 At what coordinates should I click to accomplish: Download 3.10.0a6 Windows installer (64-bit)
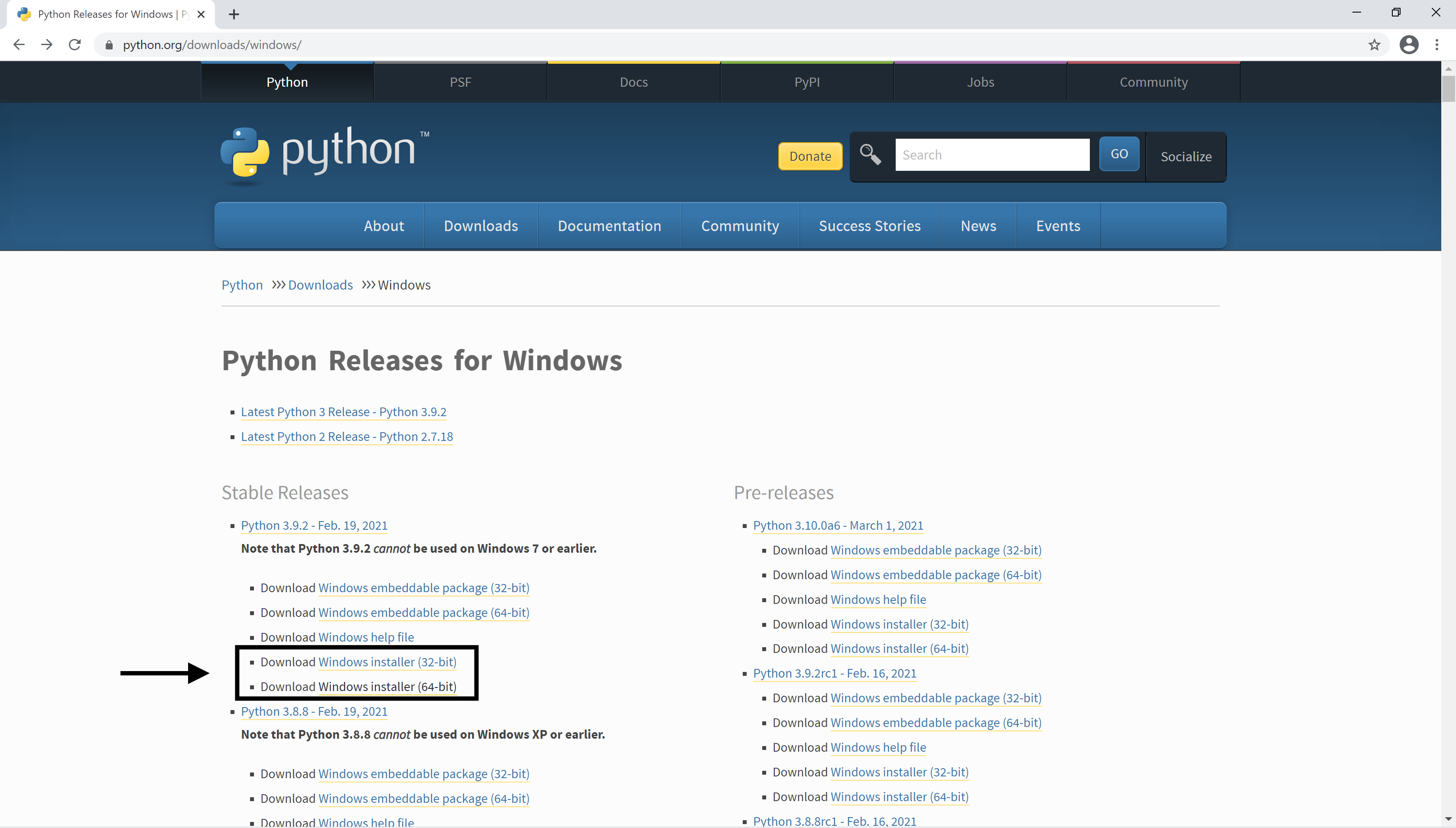pyautogui.click(x=900, y=648)
